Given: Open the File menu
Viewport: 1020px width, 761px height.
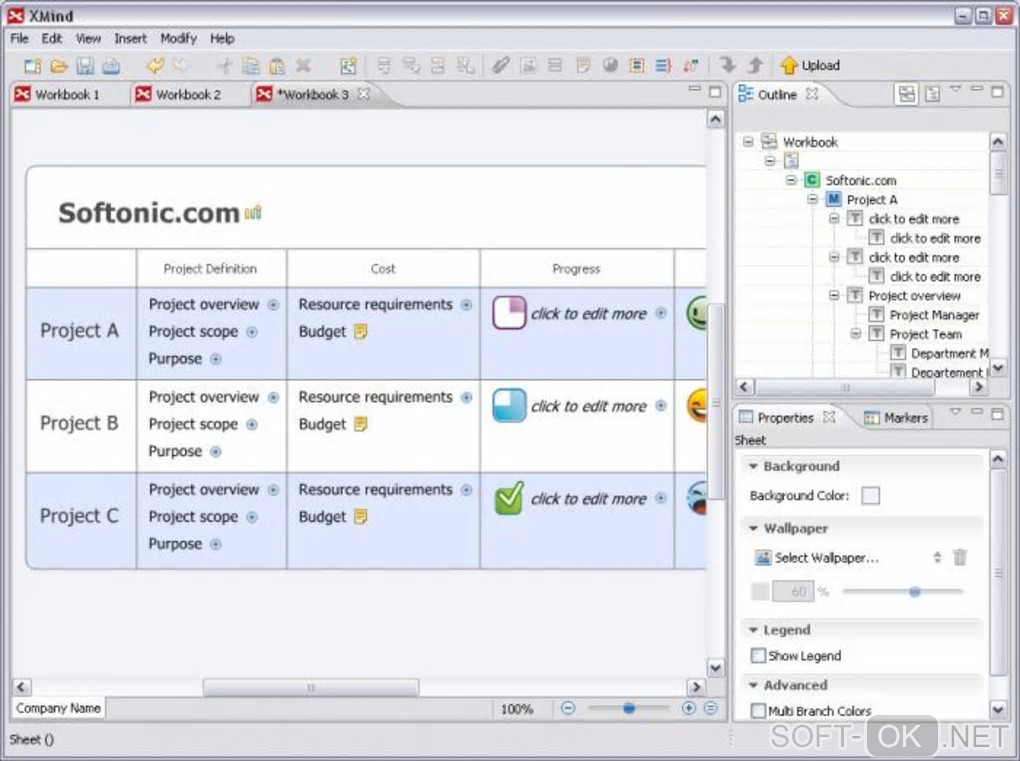Looking at the screenshot, I should (20, 38).
